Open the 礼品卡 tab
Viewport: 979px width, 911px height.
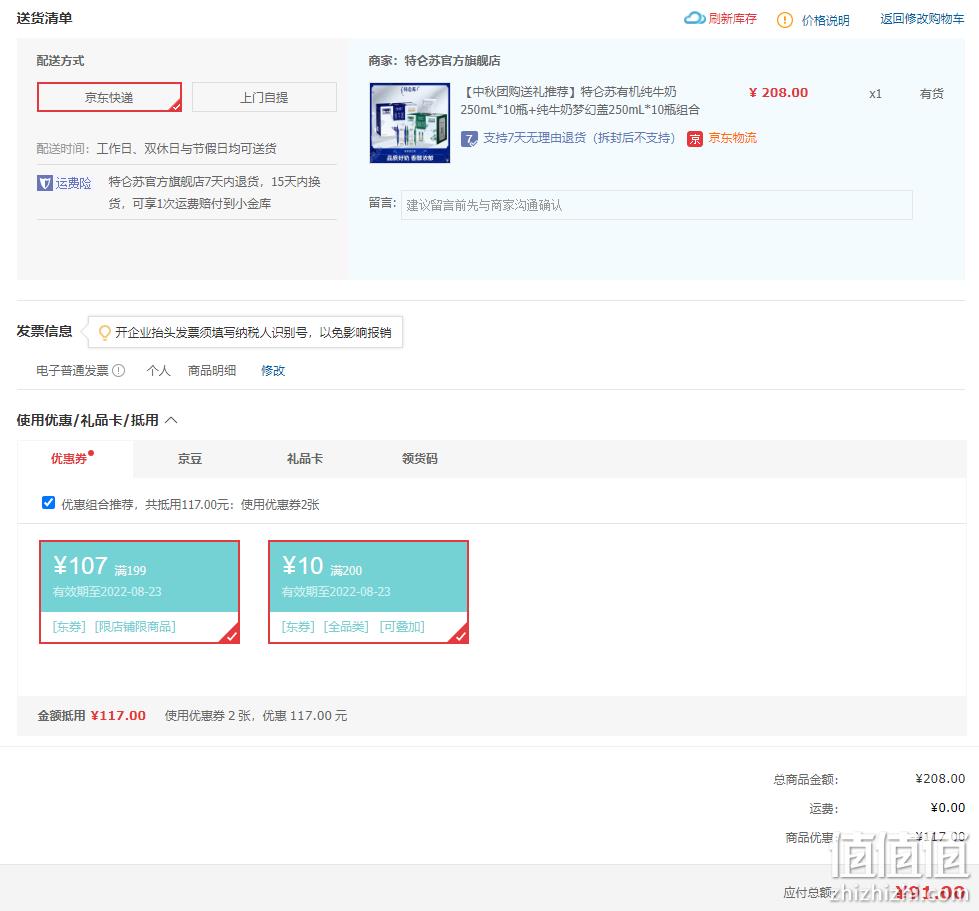(305, 459)
